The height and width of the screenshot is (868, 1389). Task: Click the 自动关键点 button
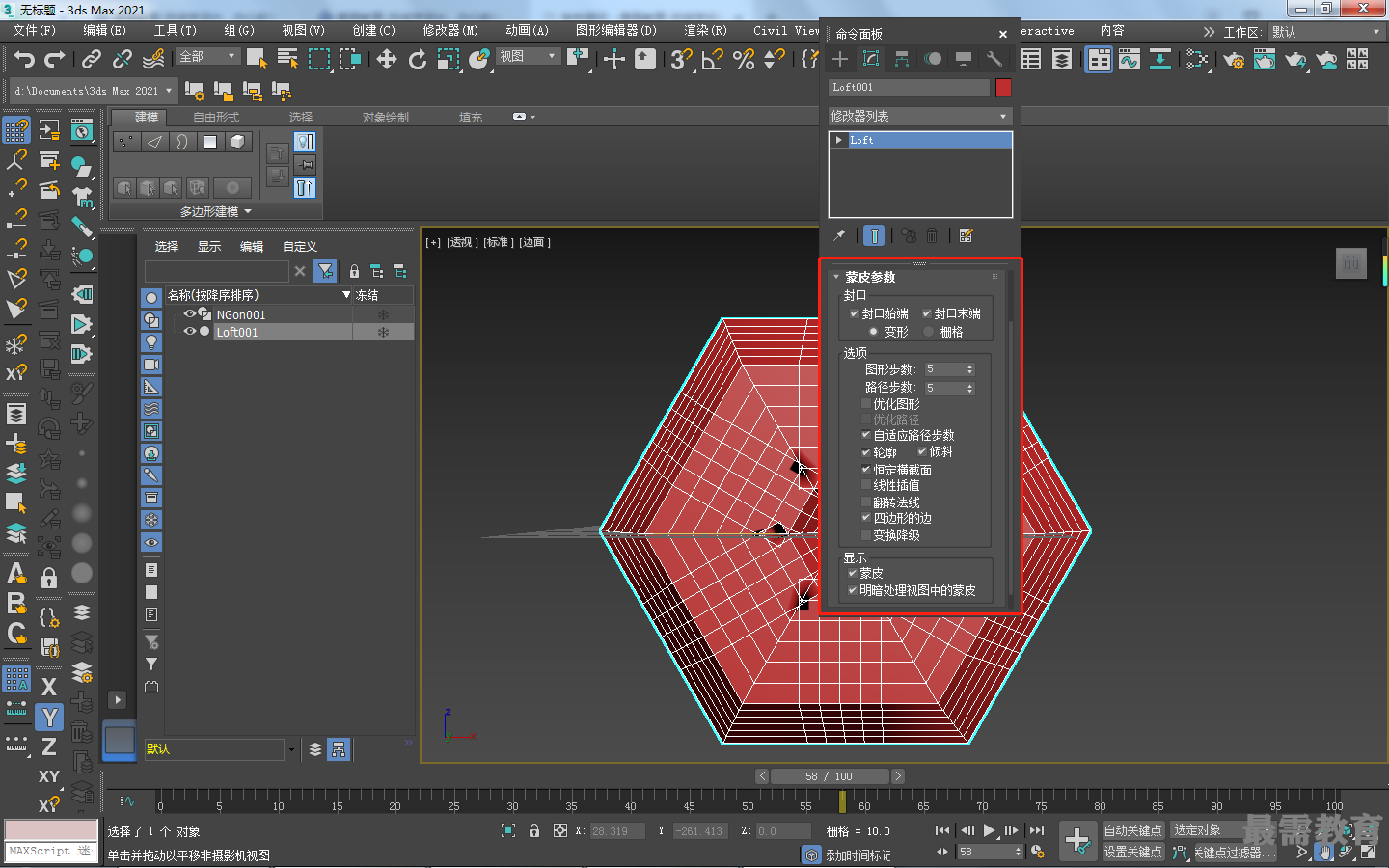(x=1133, y=830)
